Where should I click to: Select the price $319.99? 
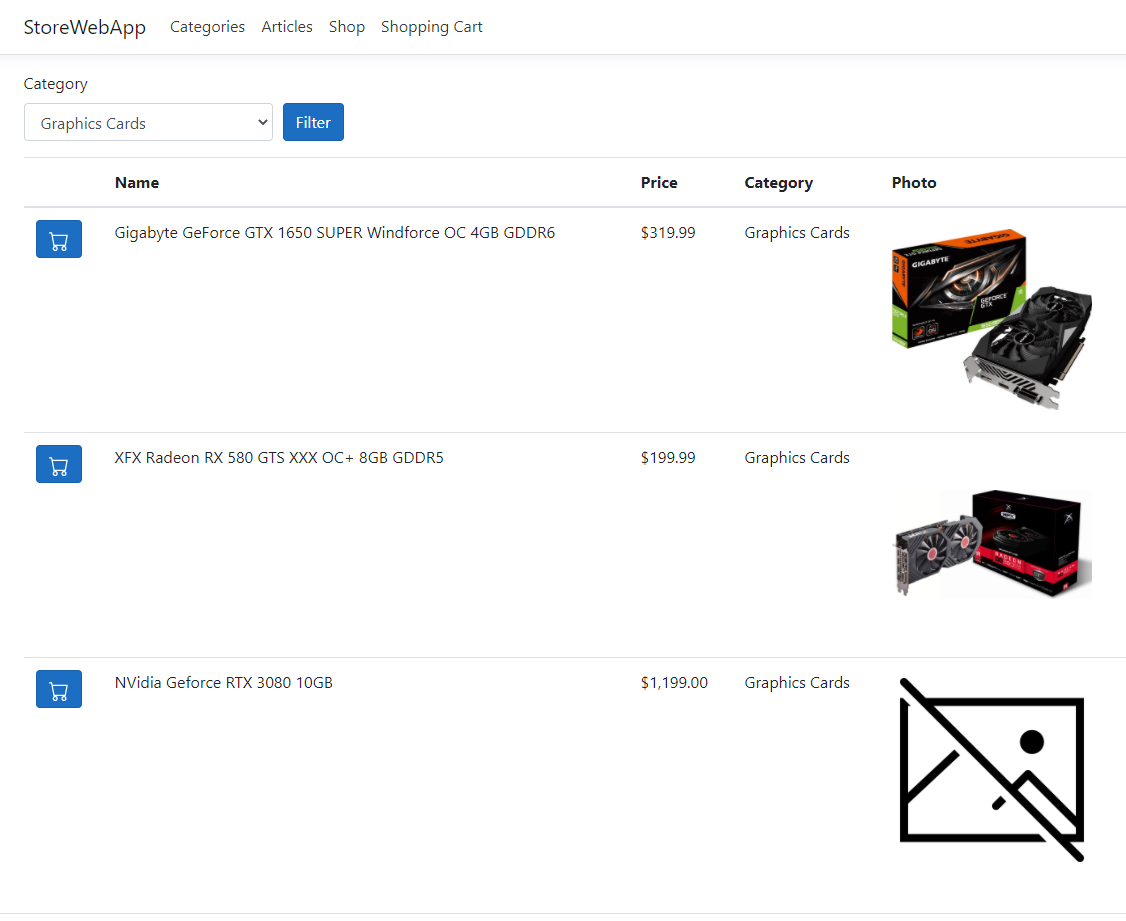(668, 233)
